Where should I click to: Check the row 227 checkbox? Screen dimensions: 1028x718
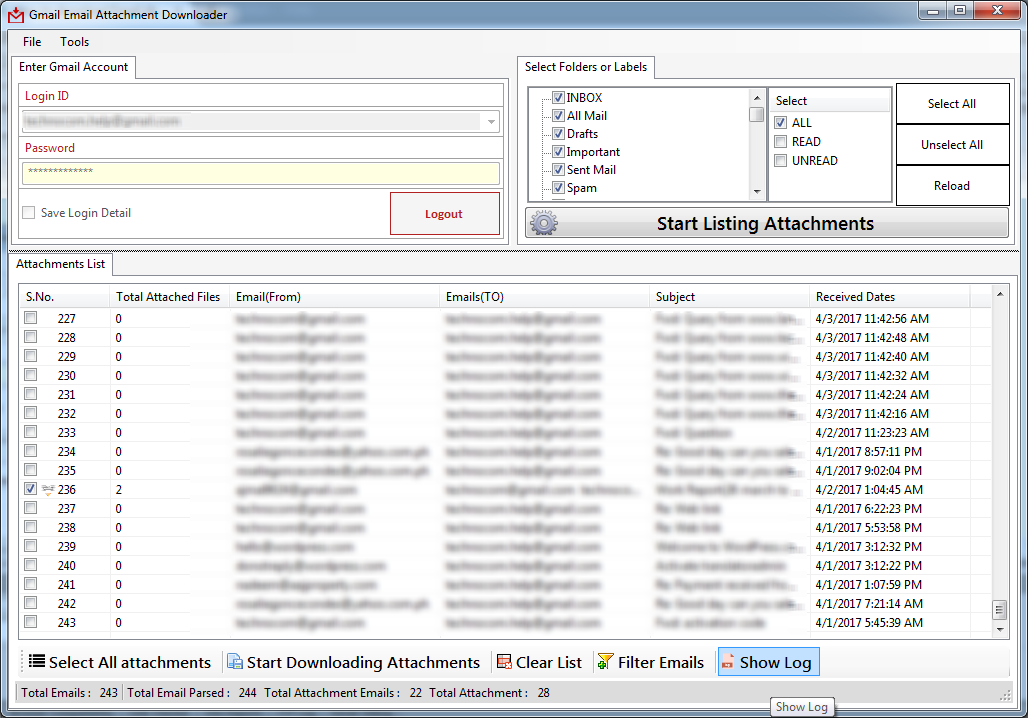pos(31,317)
